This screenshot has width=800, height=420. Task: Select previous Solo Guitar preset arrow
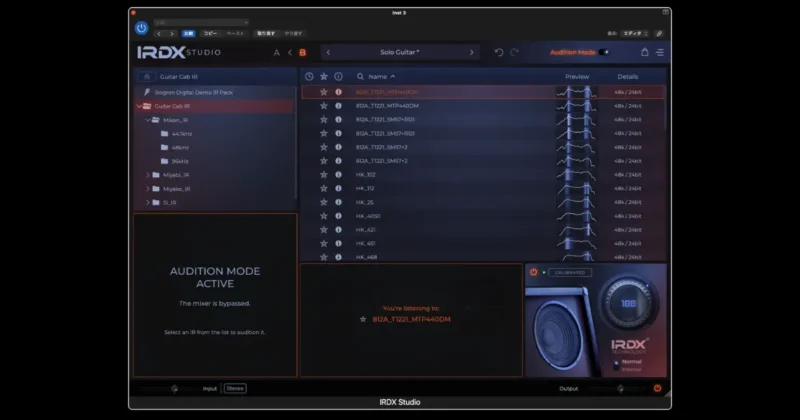[x=328, y=52]
